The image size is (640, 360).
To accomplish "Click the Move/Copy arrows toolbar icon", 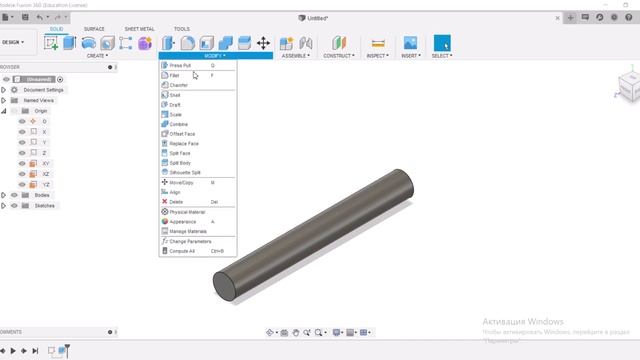I will pyautogui.click(x=263, y=43).
